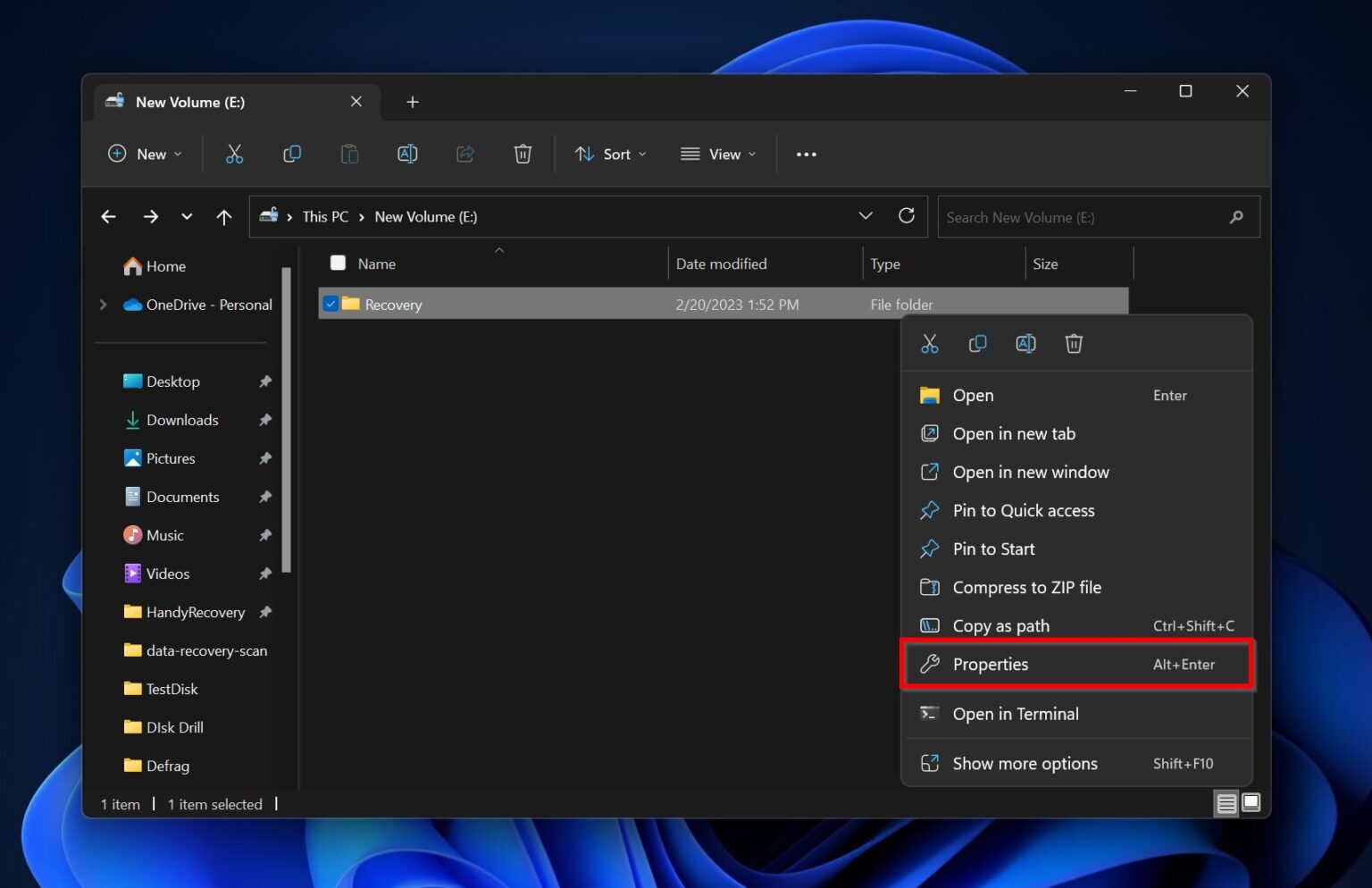
Task: Click the Delete icon in the context menu
Action: [x=1074, y=343]
